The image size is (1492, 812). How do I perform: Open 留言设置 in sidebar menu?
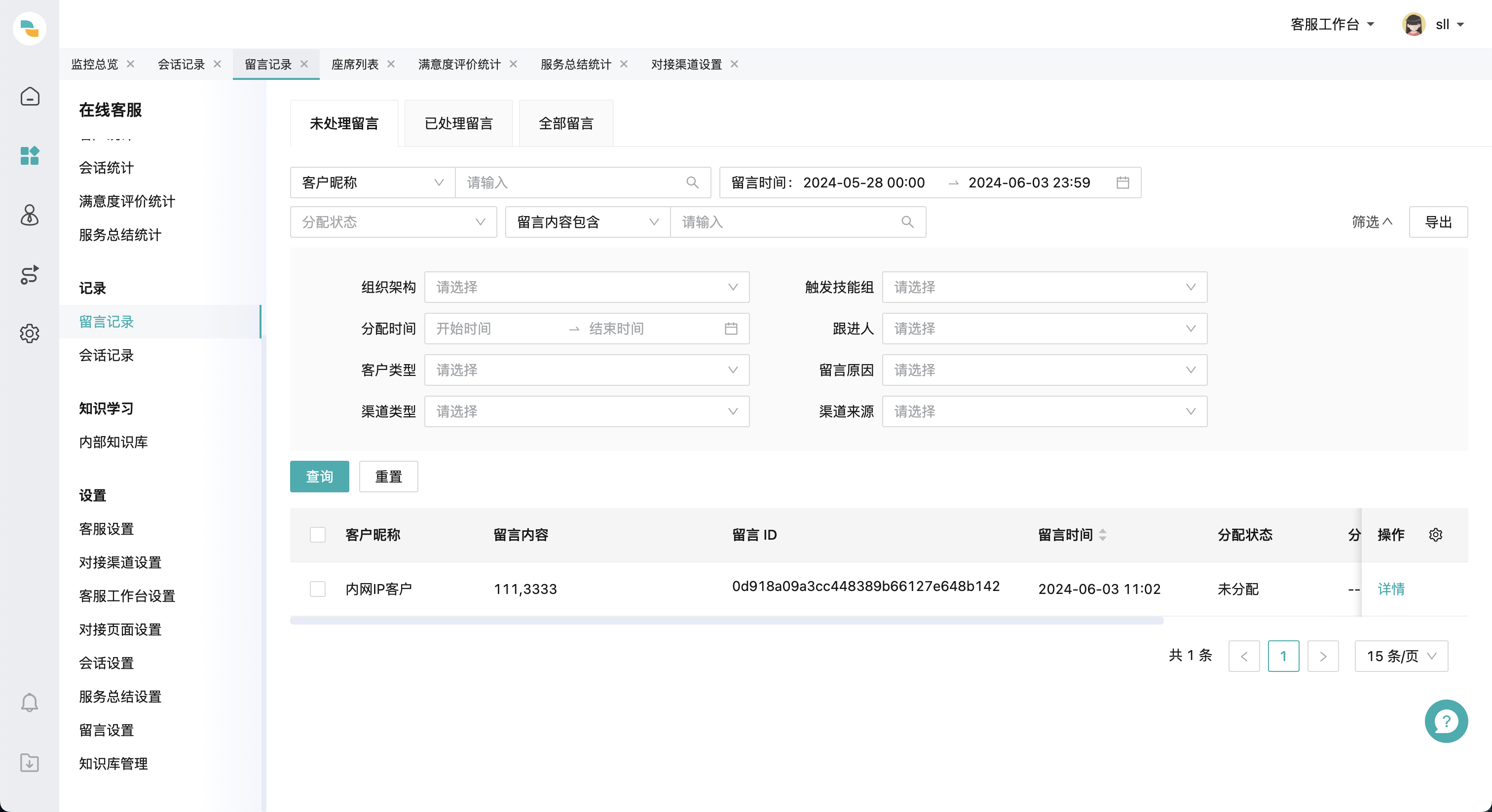click(x=106, y=730)
